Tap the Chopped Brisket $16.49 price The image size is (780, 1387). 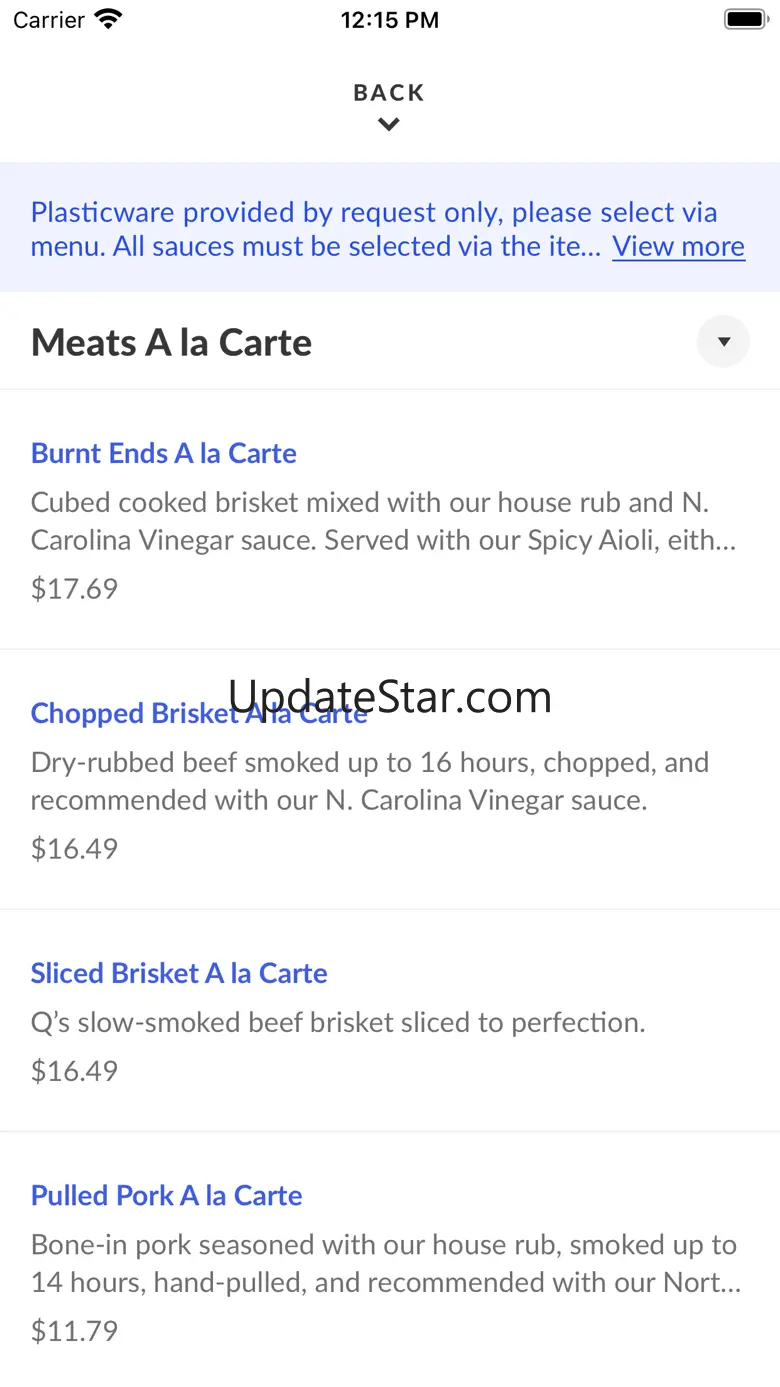[x=74, y=848]
